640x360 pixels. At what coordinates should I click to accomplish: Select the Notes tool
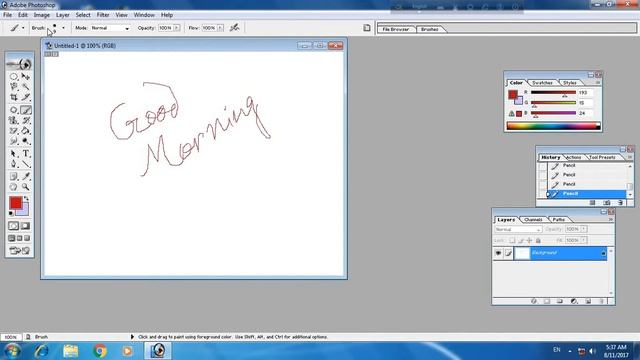coord(13,176)
